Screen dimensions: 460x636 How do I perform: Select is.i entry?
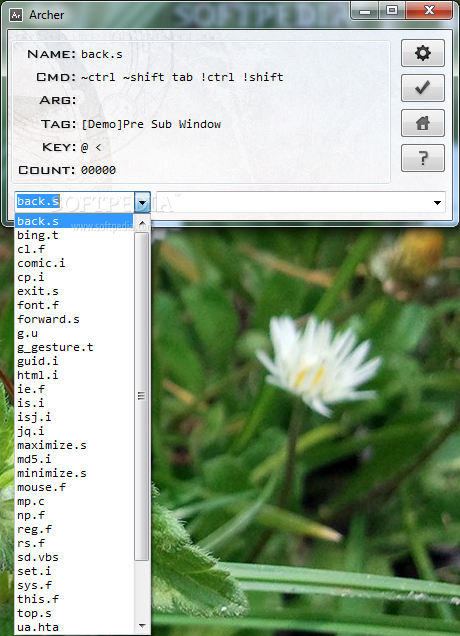pos(74,403)
